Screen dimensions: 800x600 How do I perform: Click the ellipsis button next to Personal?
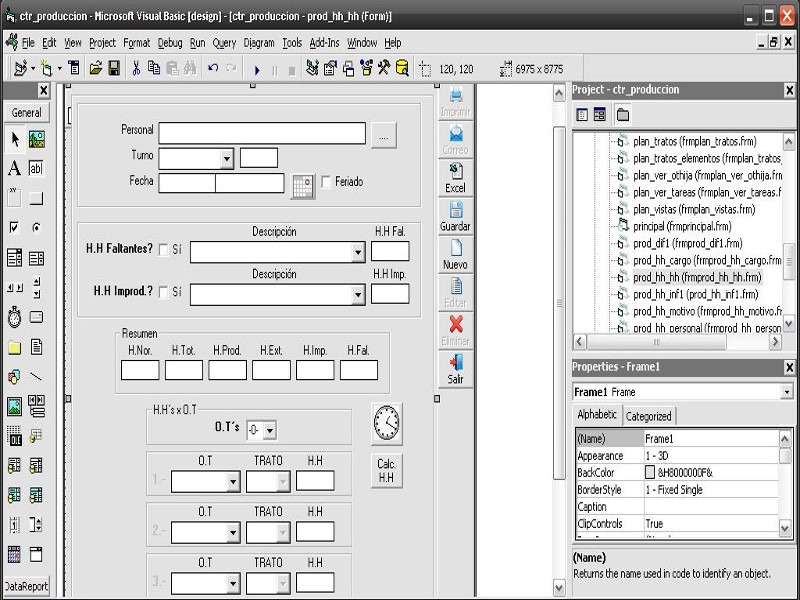tap(384, 135)
